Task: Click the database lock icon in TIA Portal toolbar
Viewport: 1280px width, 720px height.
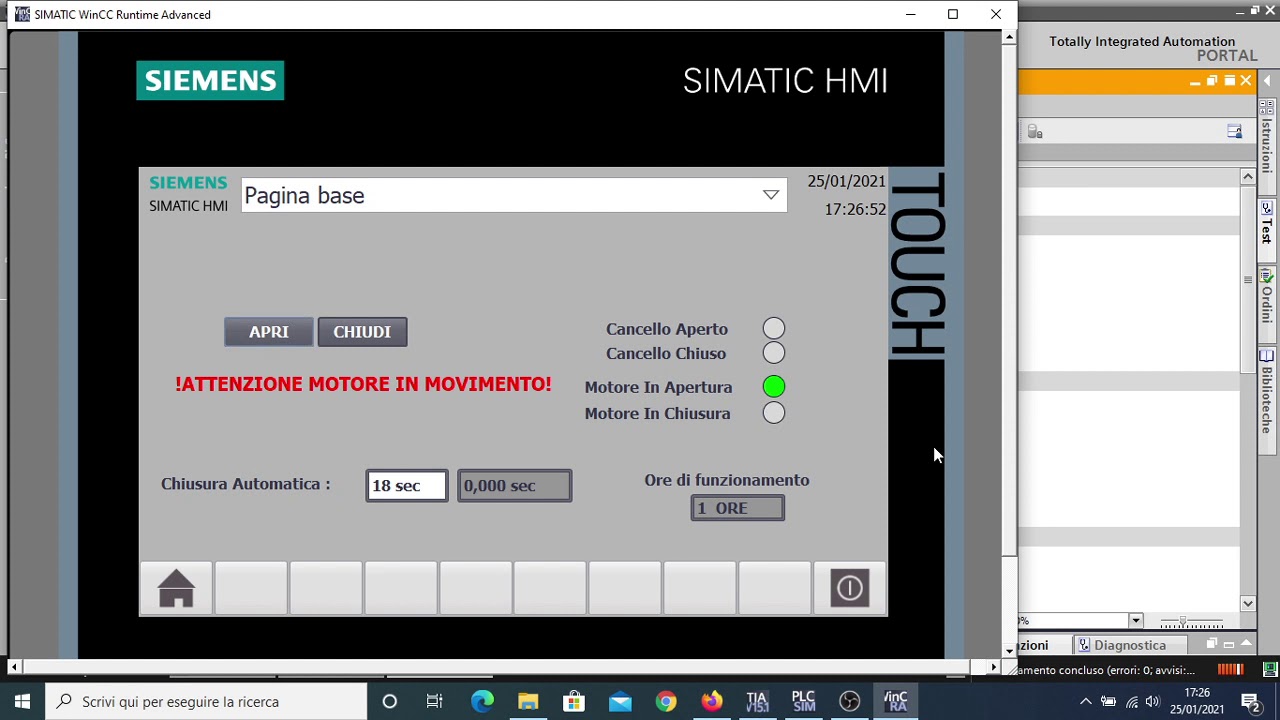Action: (x=1035, y=132)
